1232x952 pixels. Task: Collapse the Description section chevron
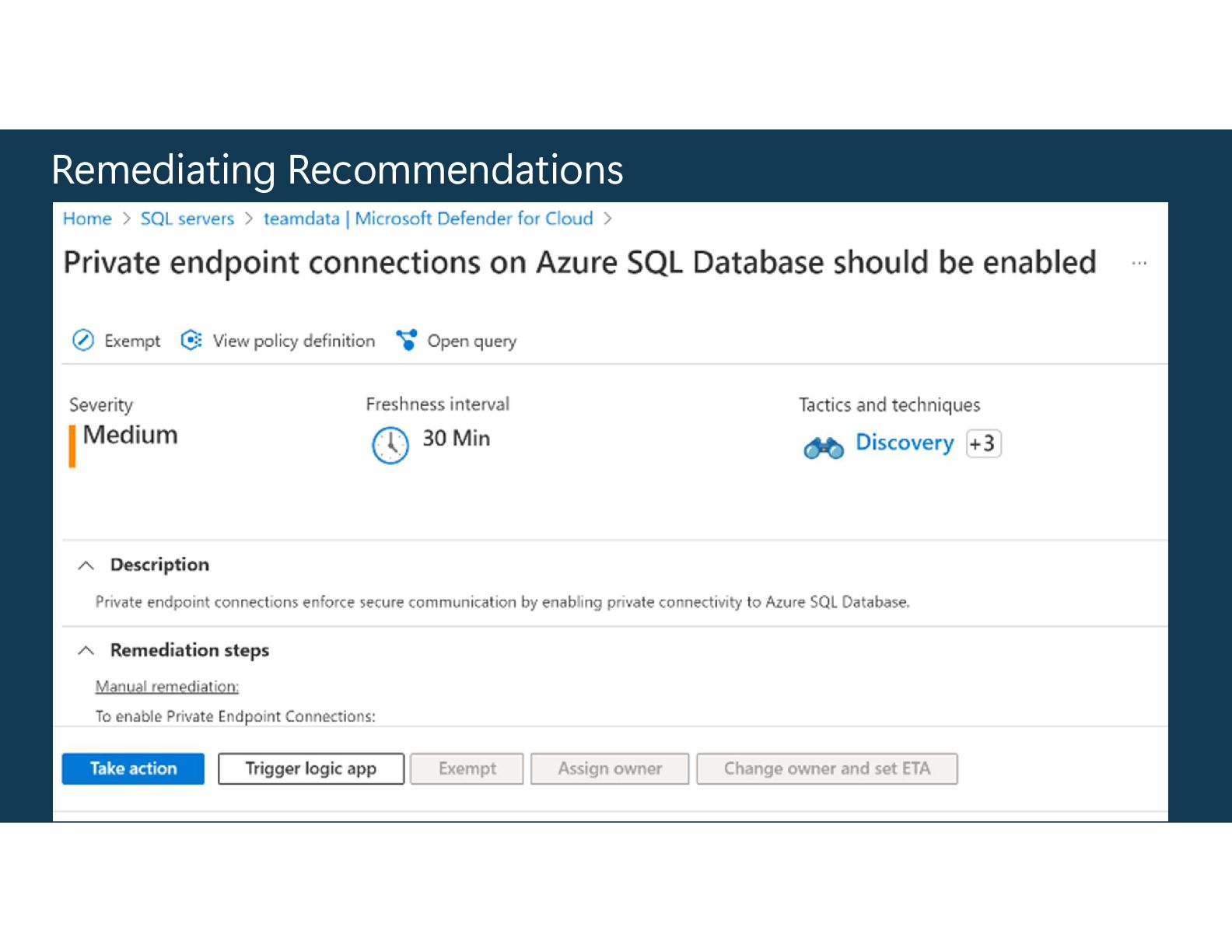click(86, 565)
